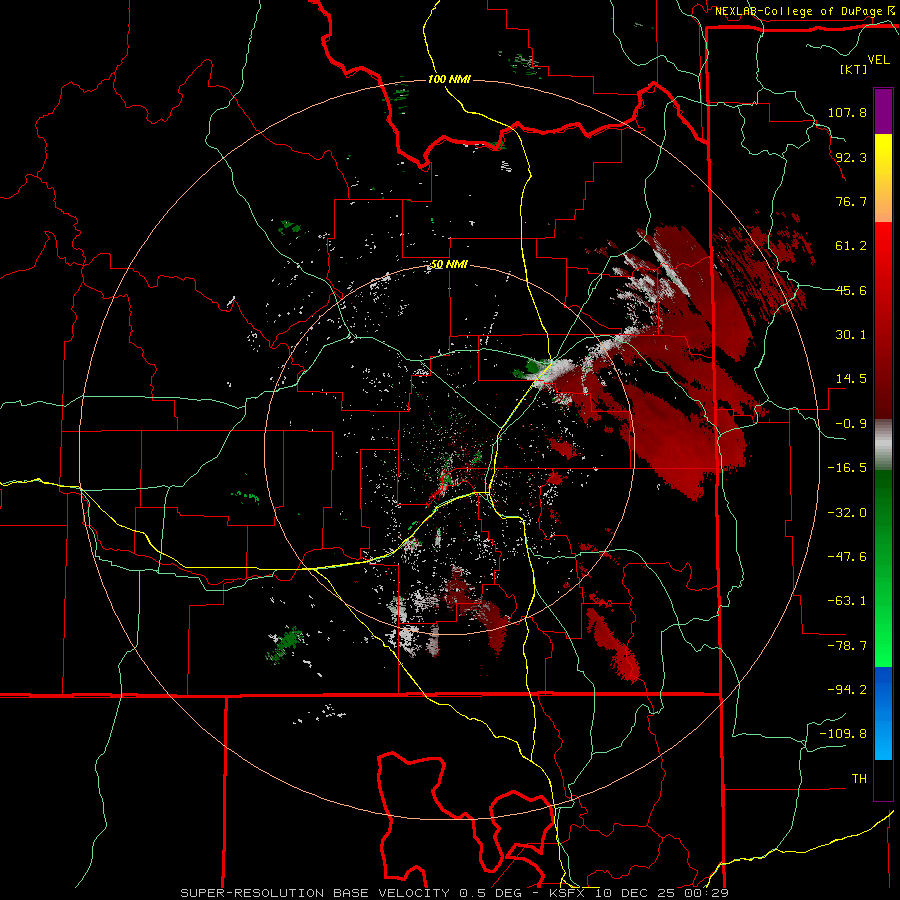Screen dimensions: 900x900
Task: Click the 61.2 legend value
Action: click(x=851, y=246)
